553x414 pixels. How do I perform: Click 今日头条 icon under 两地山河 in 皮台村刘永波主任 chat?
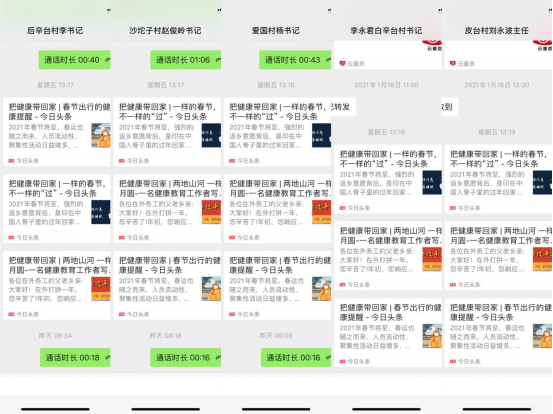coord(453,285)
